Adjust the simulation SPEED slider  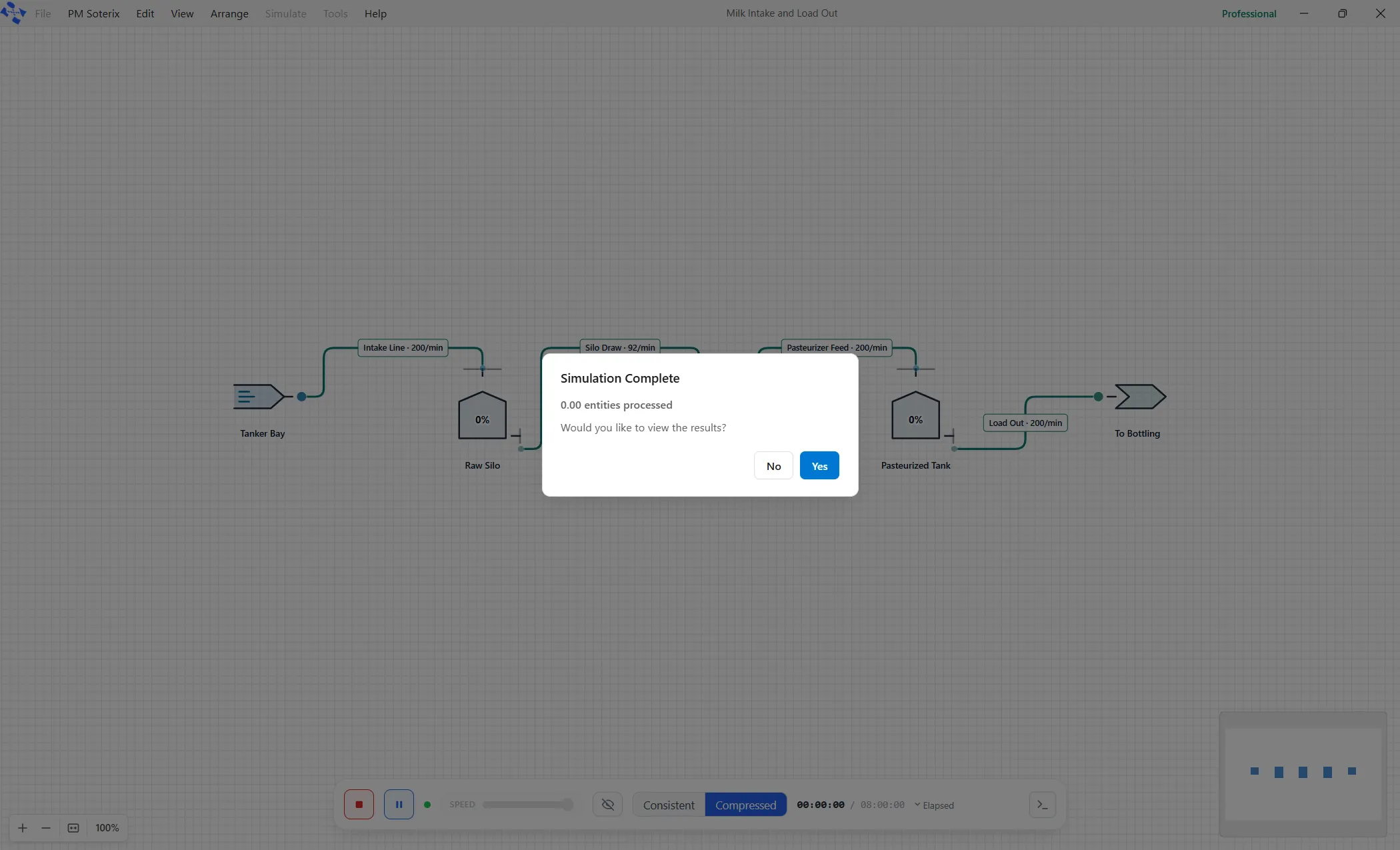pyautogui.click(x=527, y=805)
